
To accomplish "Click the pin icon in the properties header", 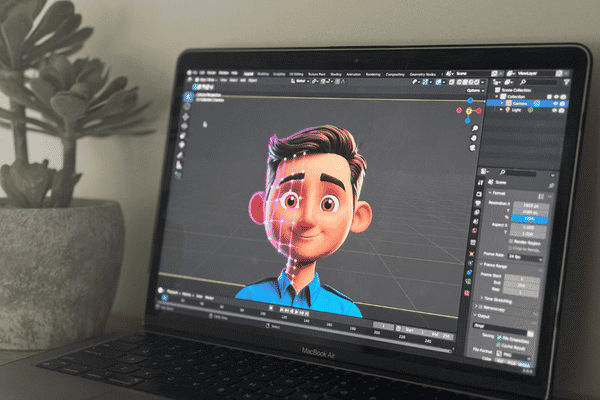I will (x=551, y=186).
